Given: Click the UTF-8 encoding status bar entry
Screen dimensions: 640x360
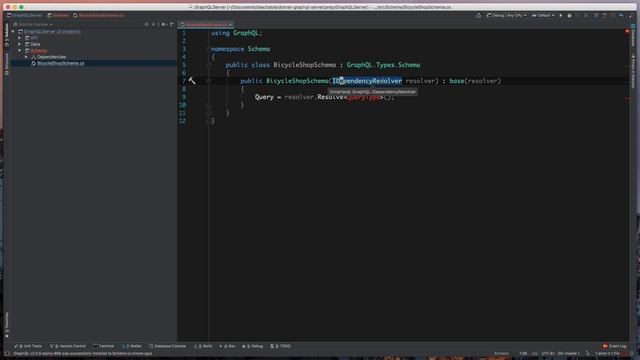Looking at the screenshot, I should coord(548,353).
